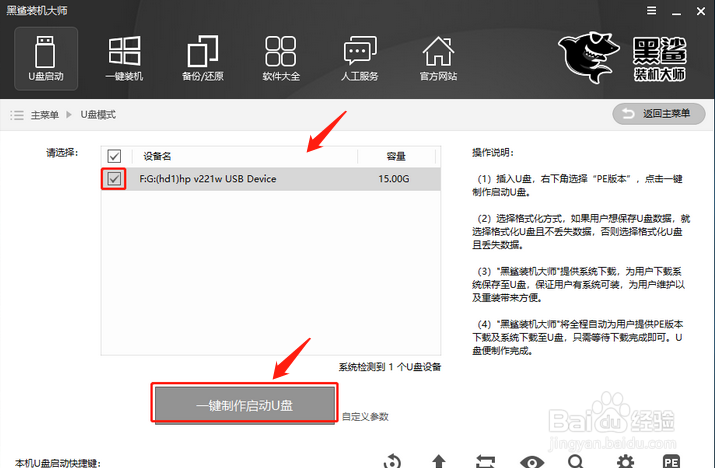Click the 返回主菜单 button

pyautogui.click(x=659, y=114)
